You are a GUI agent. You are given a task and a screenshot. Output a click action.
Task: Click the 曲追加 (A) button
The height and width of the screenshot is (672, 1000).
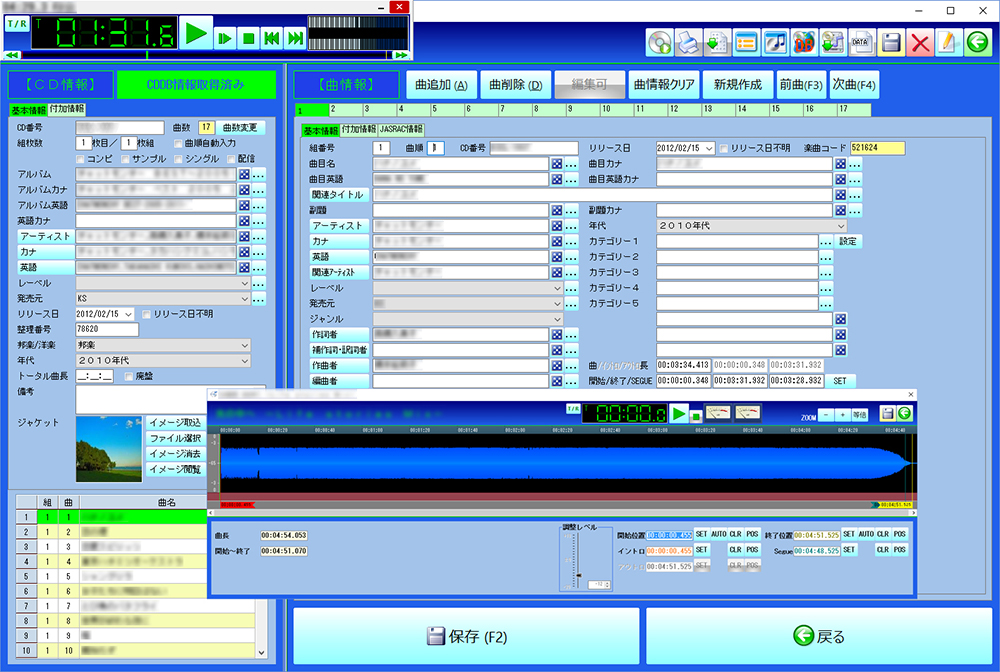click(x=441, y=85)
